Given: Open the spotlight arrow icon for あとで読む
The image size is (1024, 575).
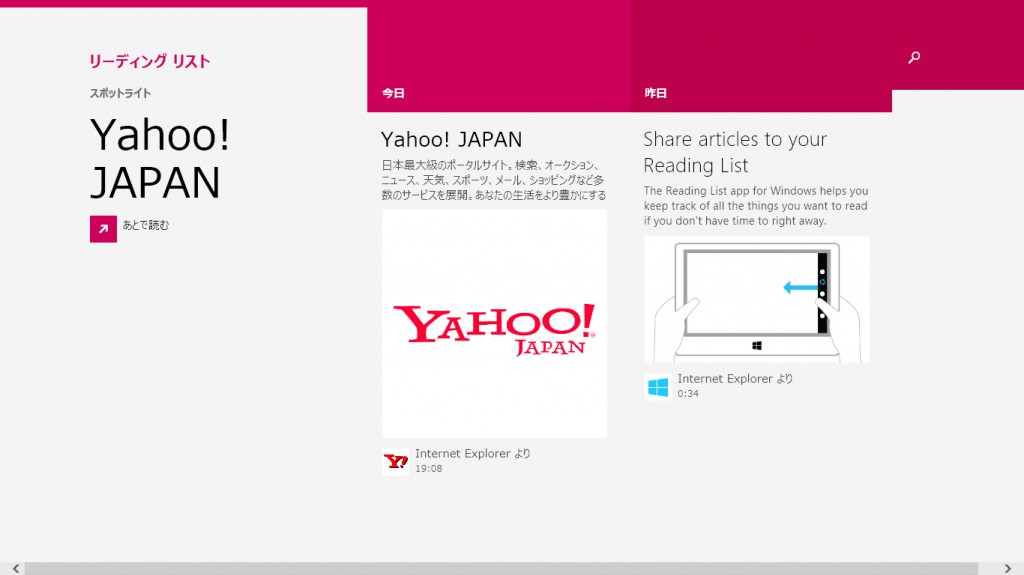Looking at the screenshot, I should (x=103, y=229).
